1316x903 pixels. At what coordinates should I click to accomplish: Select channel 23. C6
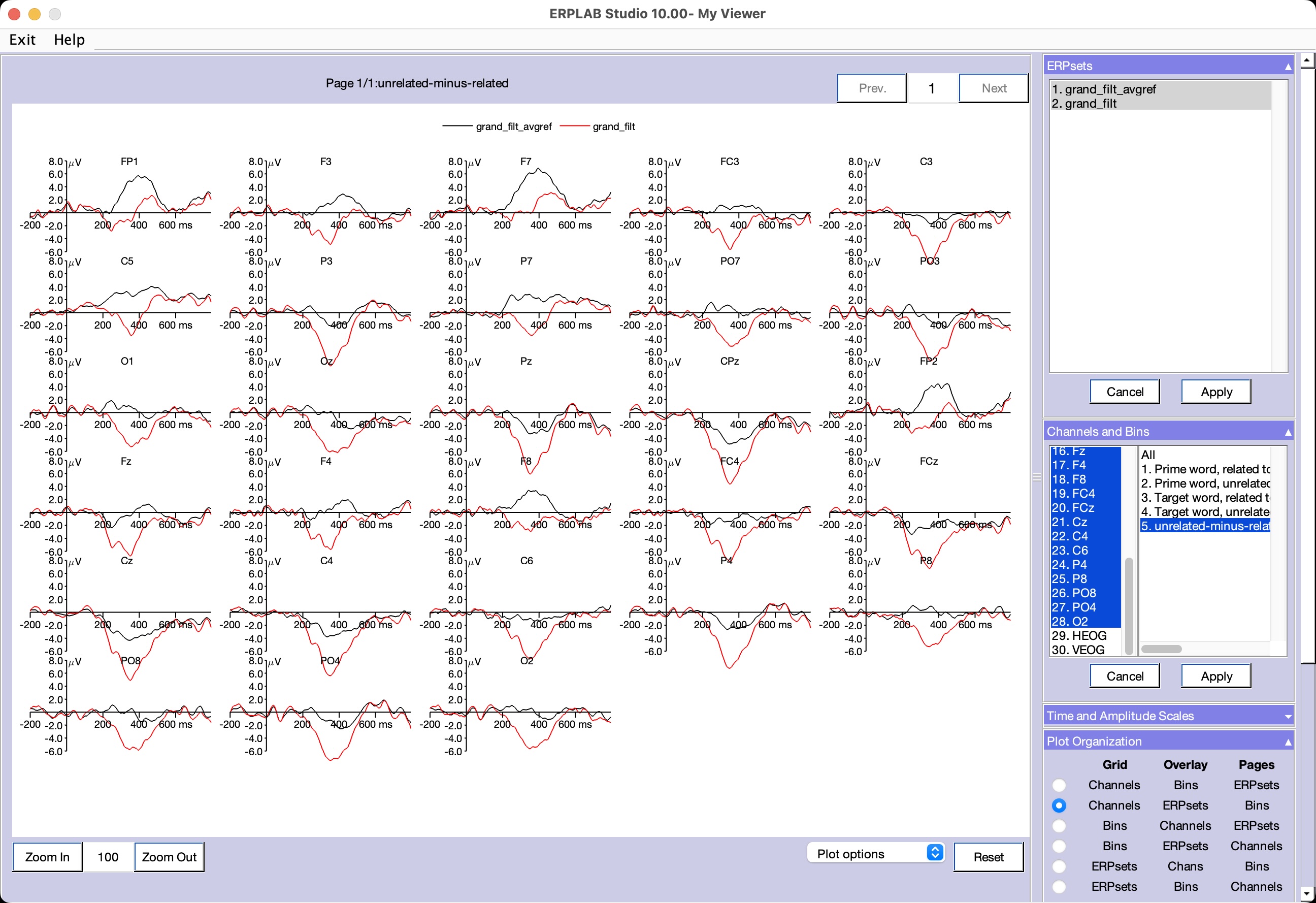[x=1085, y=550]
